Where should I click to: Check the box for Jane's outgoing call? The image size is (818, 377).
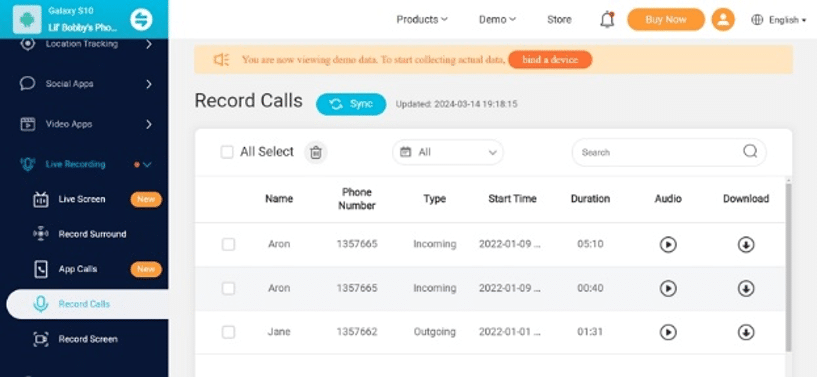(228, 332)
